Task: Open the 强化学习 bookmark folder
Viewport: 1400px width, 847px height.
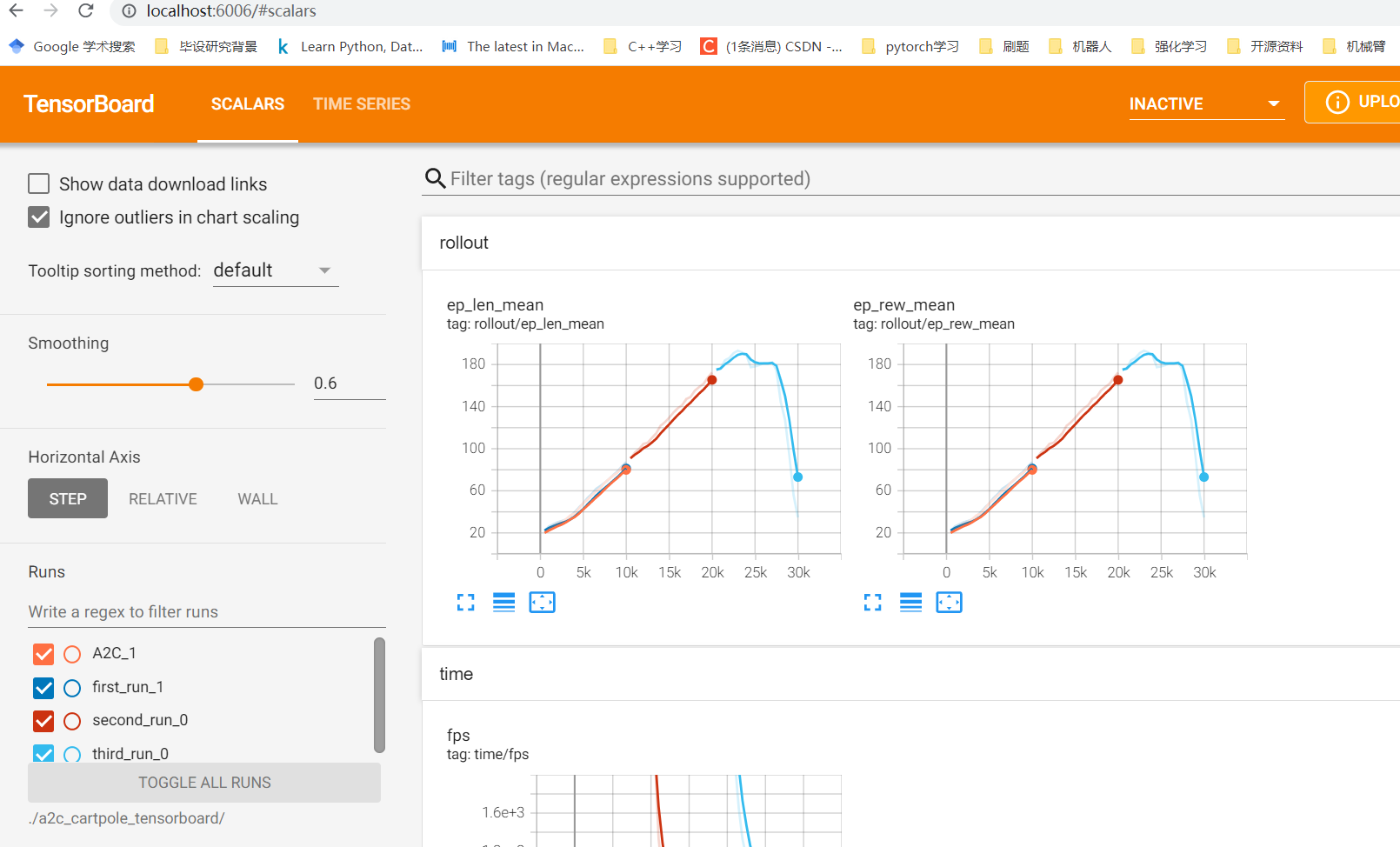Action: point(1170,46)
